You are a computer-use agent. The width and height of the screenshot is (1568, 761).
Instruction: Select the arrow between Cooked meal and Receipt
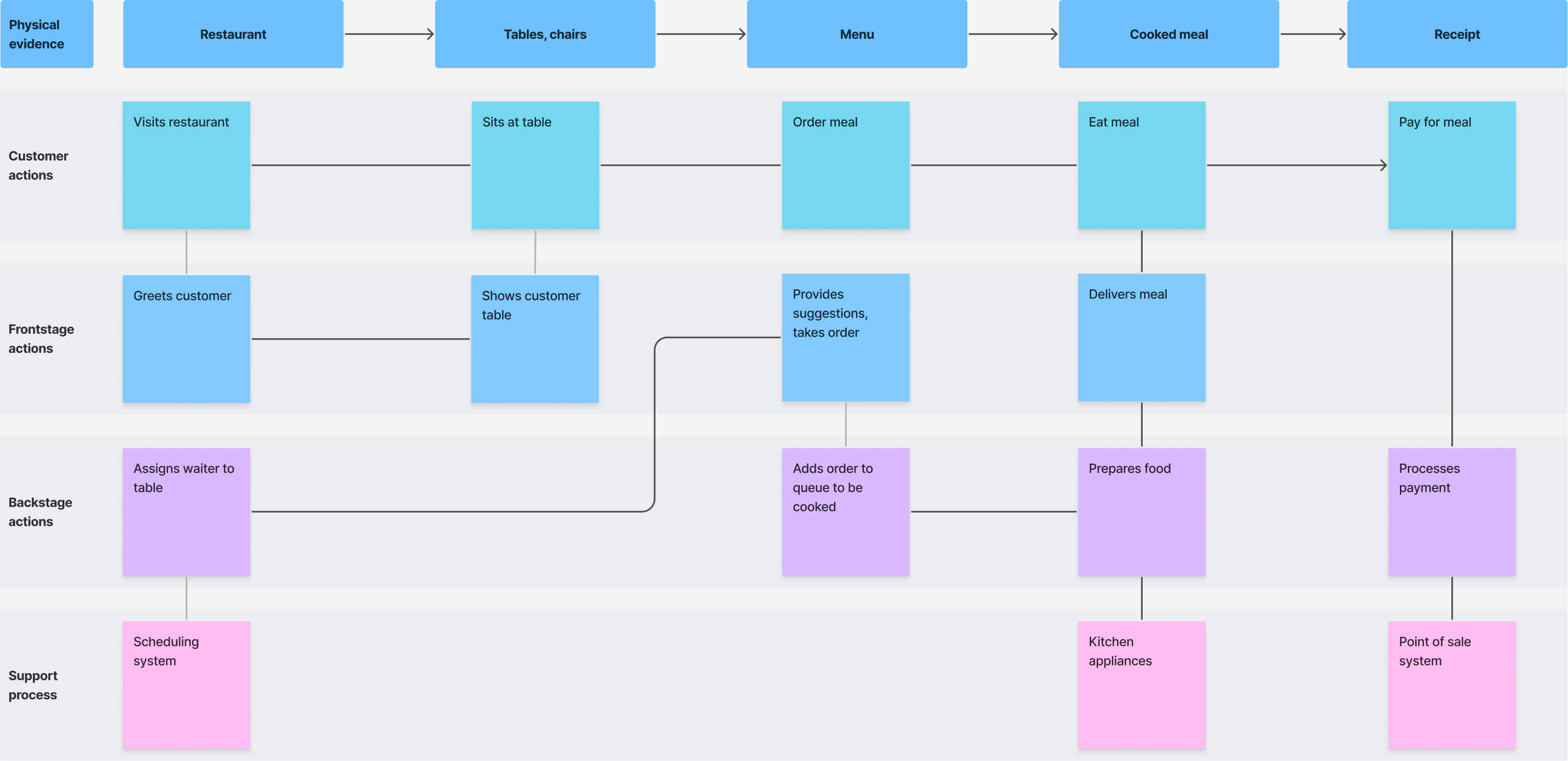click(x=1313, y=34)
